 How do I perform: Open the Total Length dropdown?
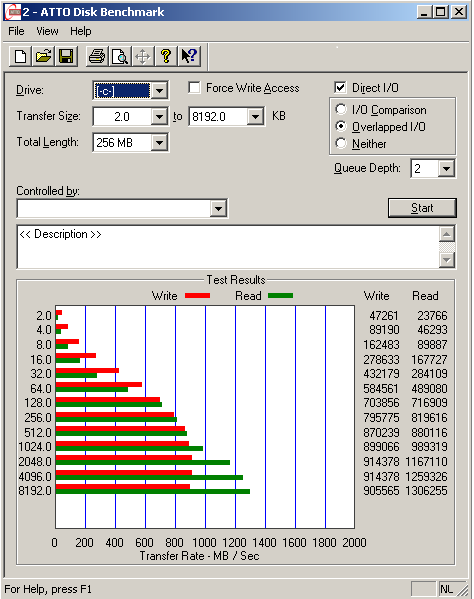pyautogui.click(x=159, y=143)
